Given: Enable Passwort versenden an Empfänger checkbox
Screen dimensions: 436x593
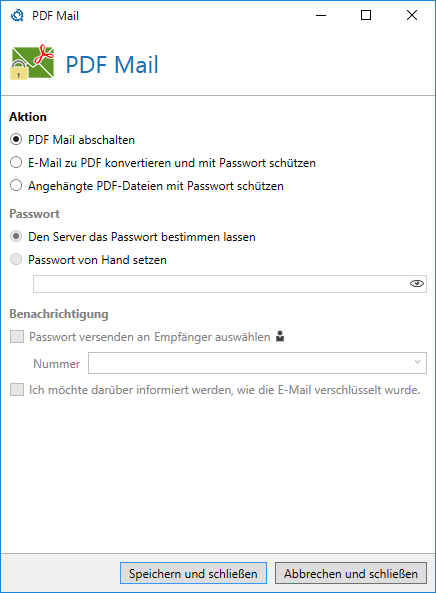Looking at the screenshot, I should tap(17, 337).
